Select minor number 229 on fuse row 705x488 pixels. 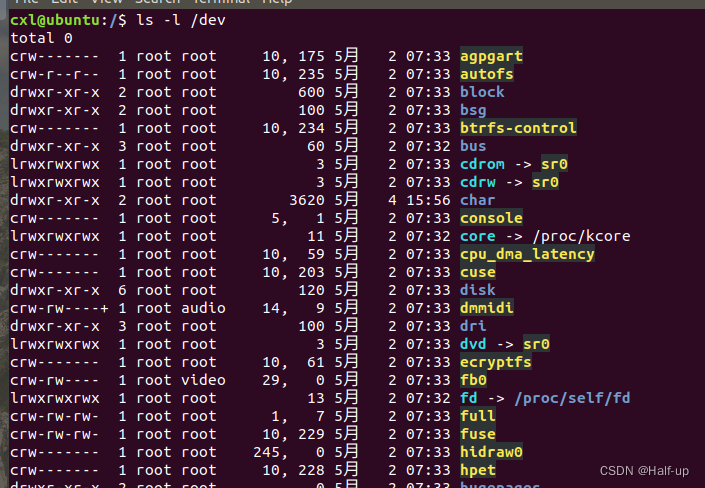click(x=311, y=434)
